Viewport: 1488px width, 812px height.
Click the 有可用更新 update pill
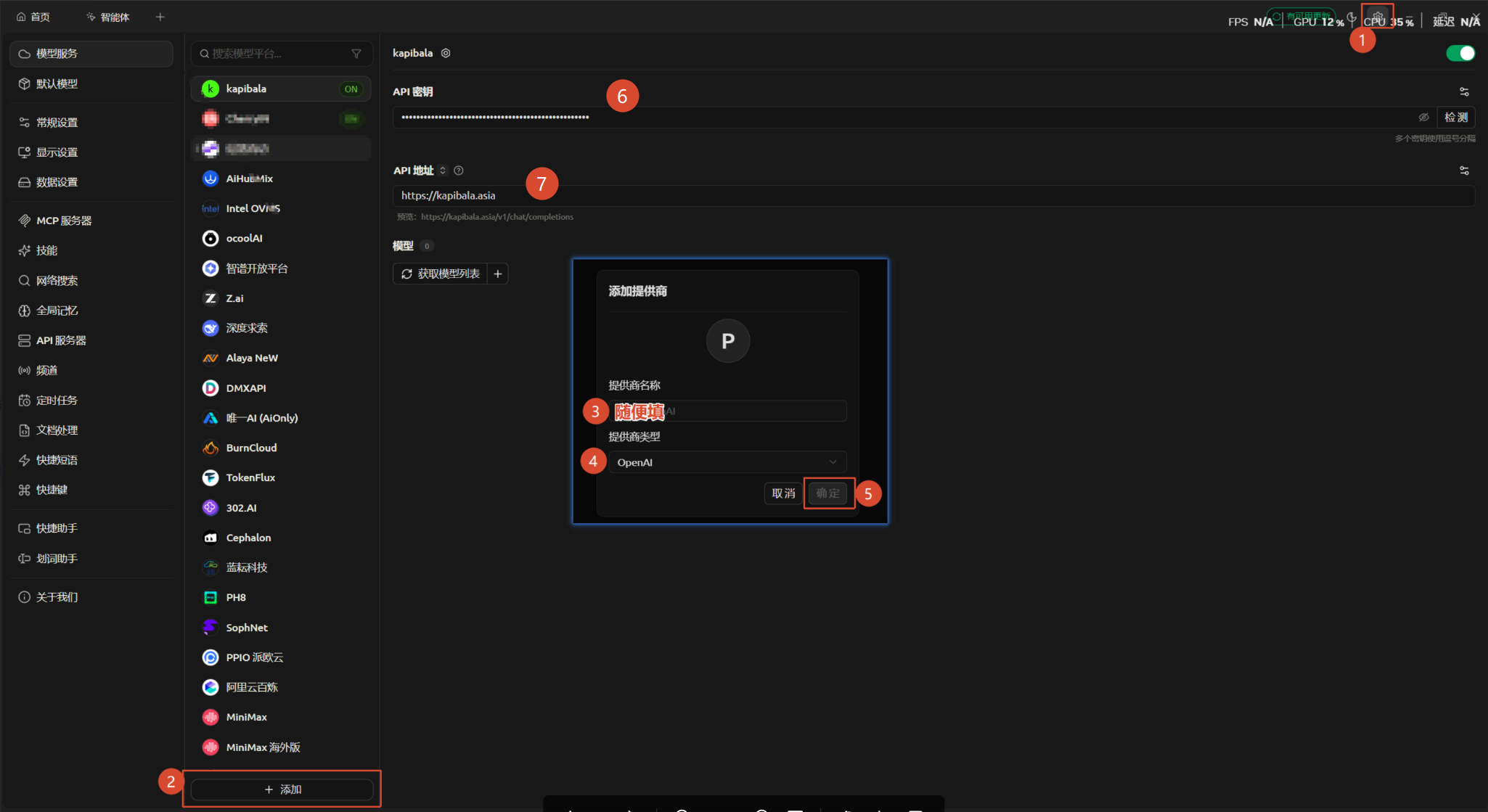pos(1301,15)
